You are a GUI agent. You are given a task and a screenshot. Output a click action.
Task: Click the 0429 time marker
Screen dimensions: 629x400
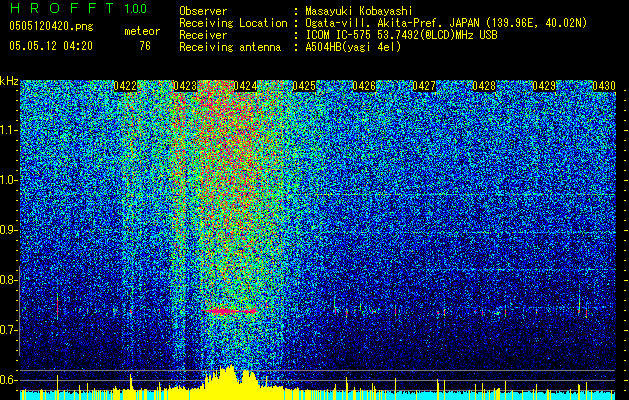point(544,86)
